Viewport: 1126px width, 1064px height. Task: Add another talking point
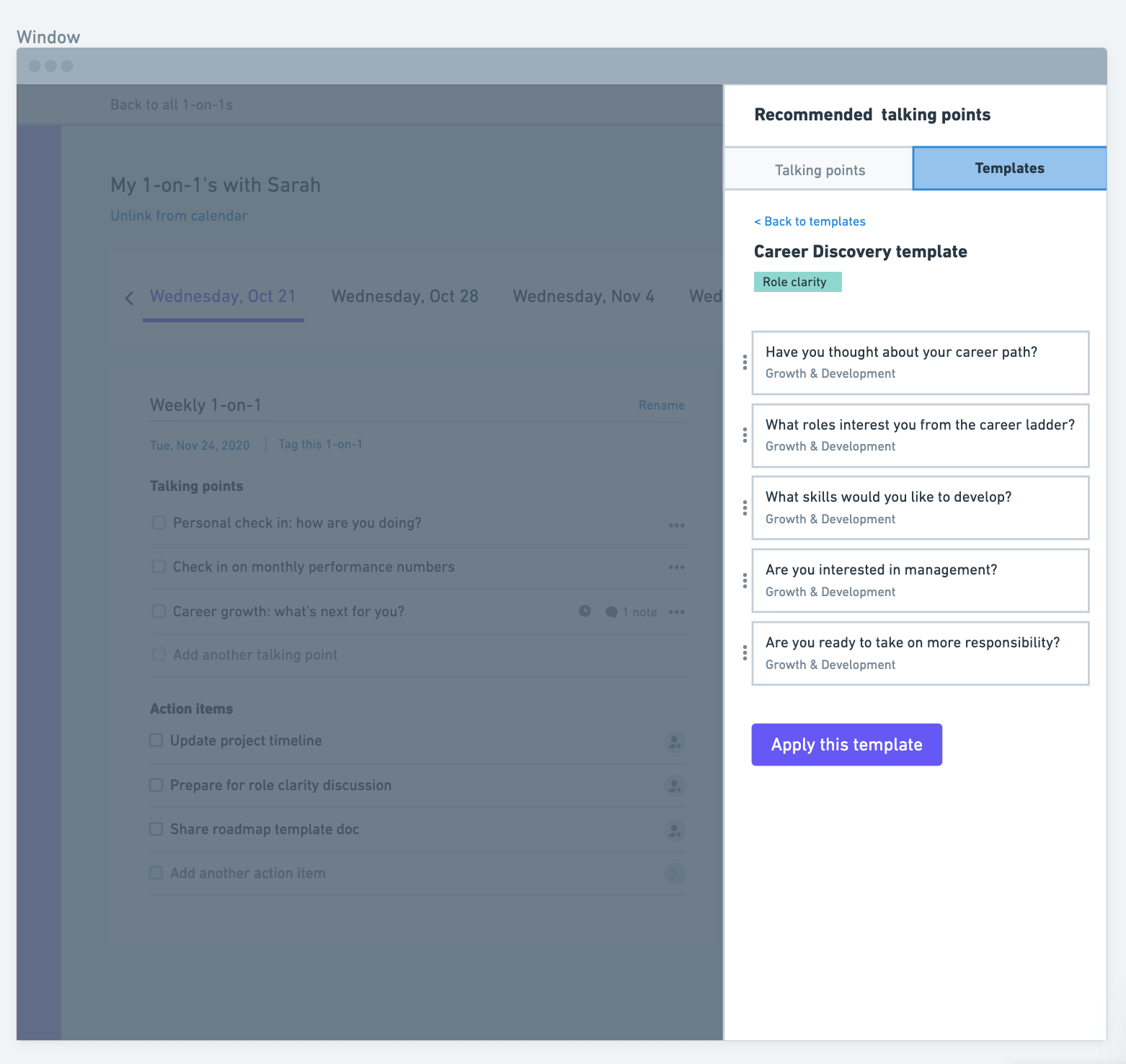coord(254,655)
